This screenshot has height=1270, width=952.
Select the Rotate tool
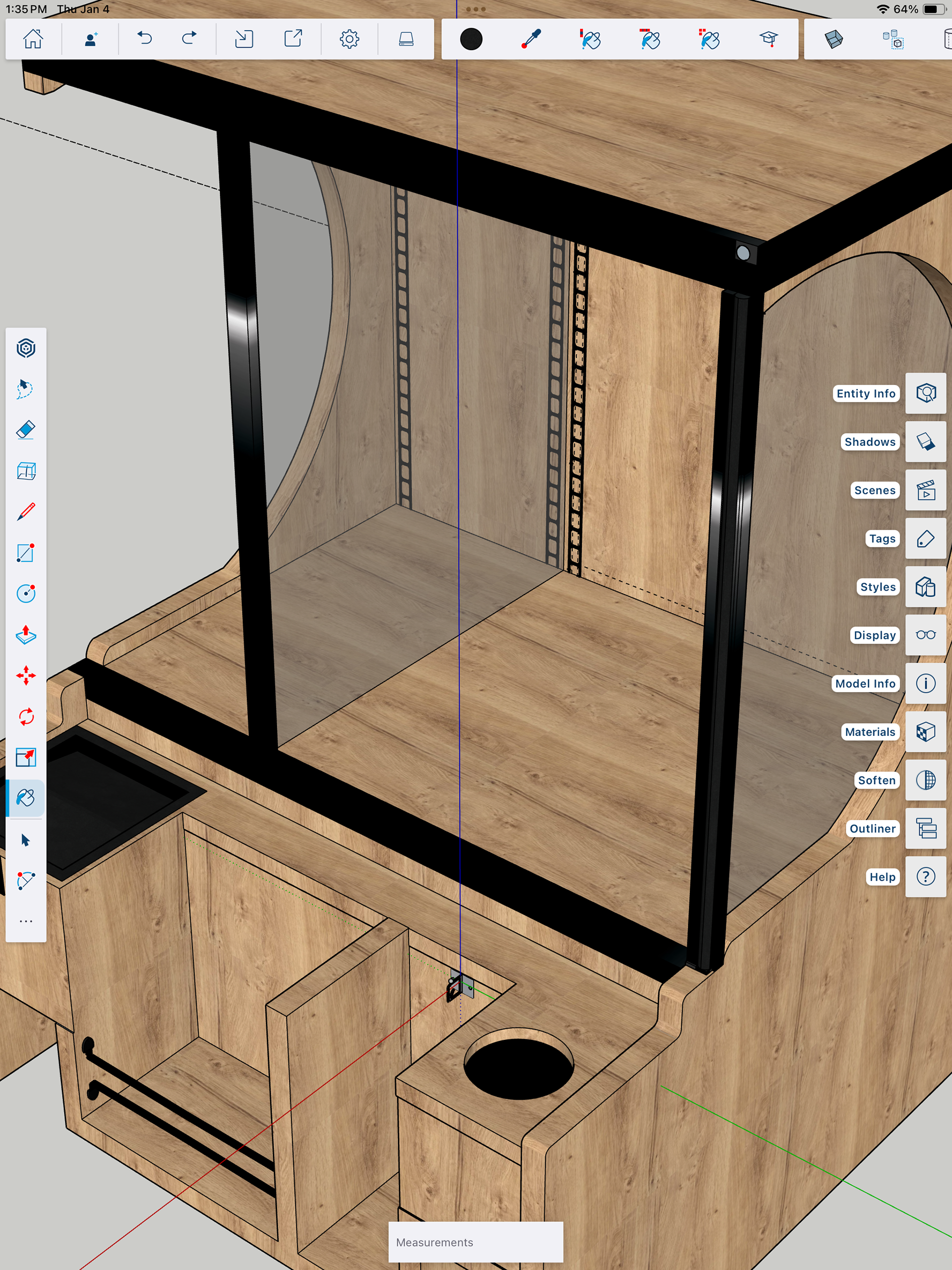pyautogui.click(x=26, y=717)
